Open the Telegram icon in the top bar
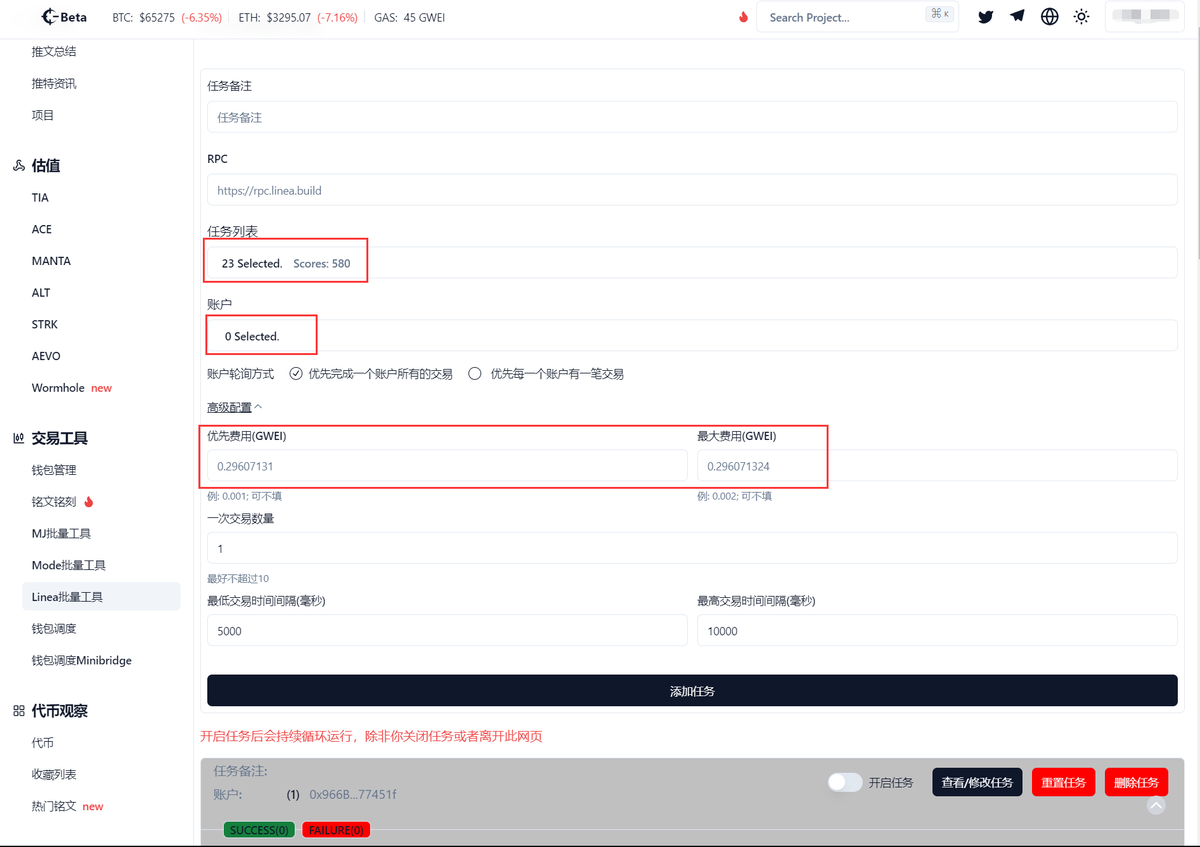Screen dimensions: 1200x847 1017,17
